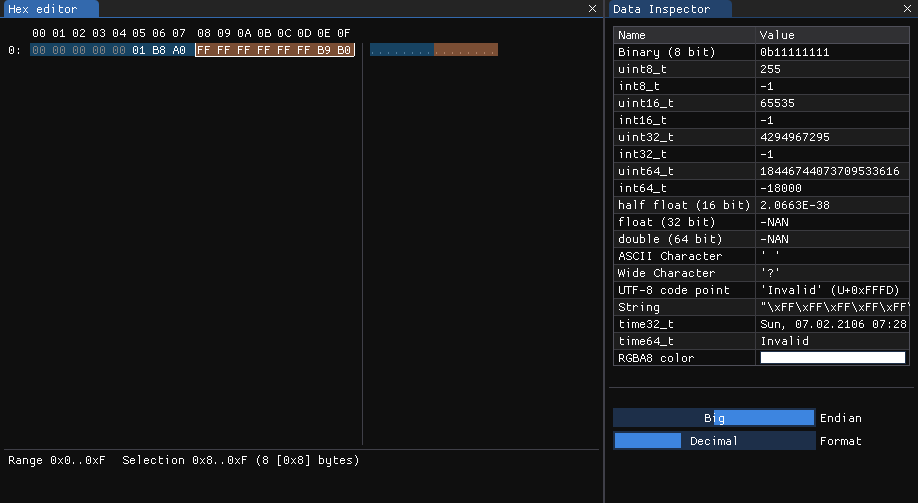Click the RGBA8 color white swatch
The image size is (918, 503).
pyautogui.click(x=832, y=358)
